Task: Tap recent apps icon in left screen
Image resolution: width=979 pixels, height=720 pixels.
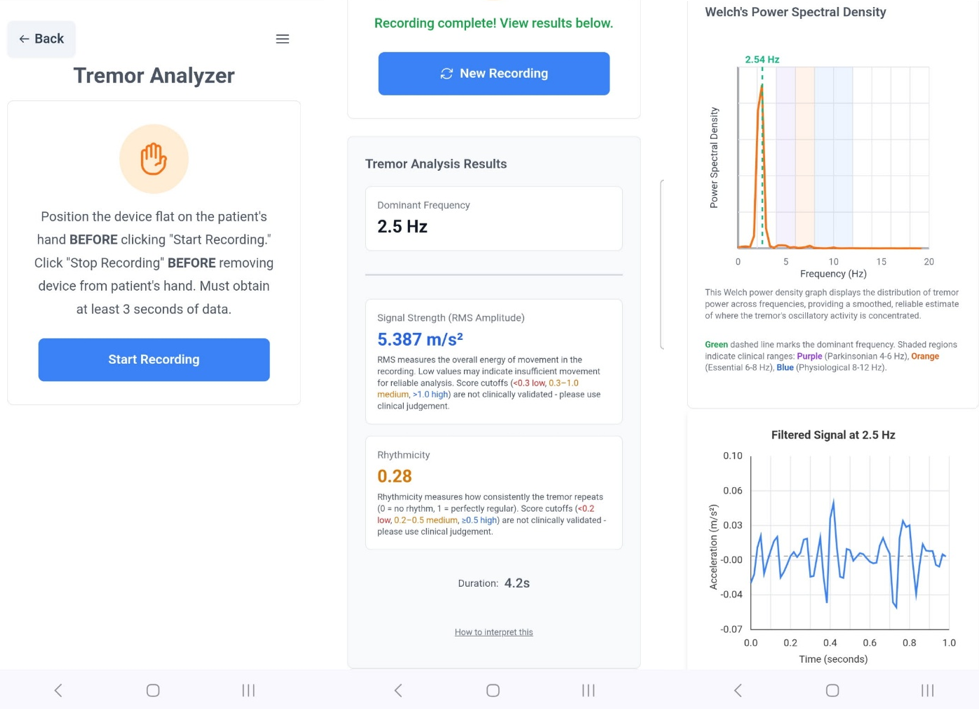Action: [x=248, y=690]
